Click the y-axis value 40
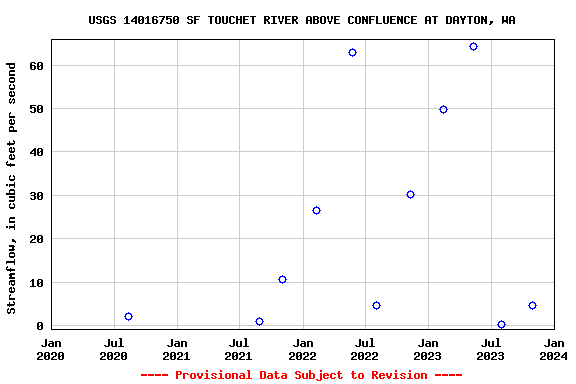The height and width of the screenshot is (384, 576). click(x=36, y=152)
